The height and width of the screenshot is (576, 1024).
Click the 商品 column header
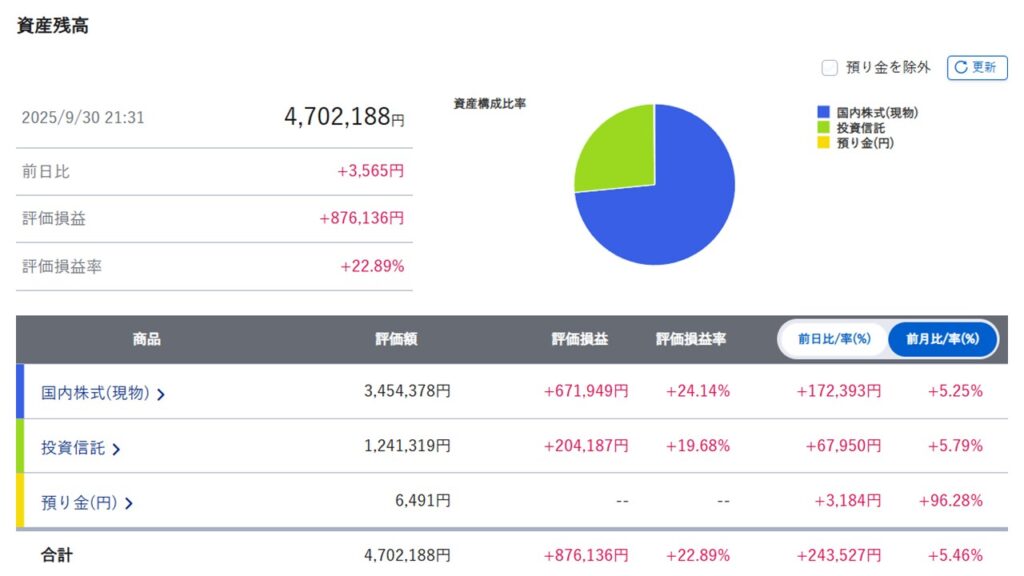(146, 339)
